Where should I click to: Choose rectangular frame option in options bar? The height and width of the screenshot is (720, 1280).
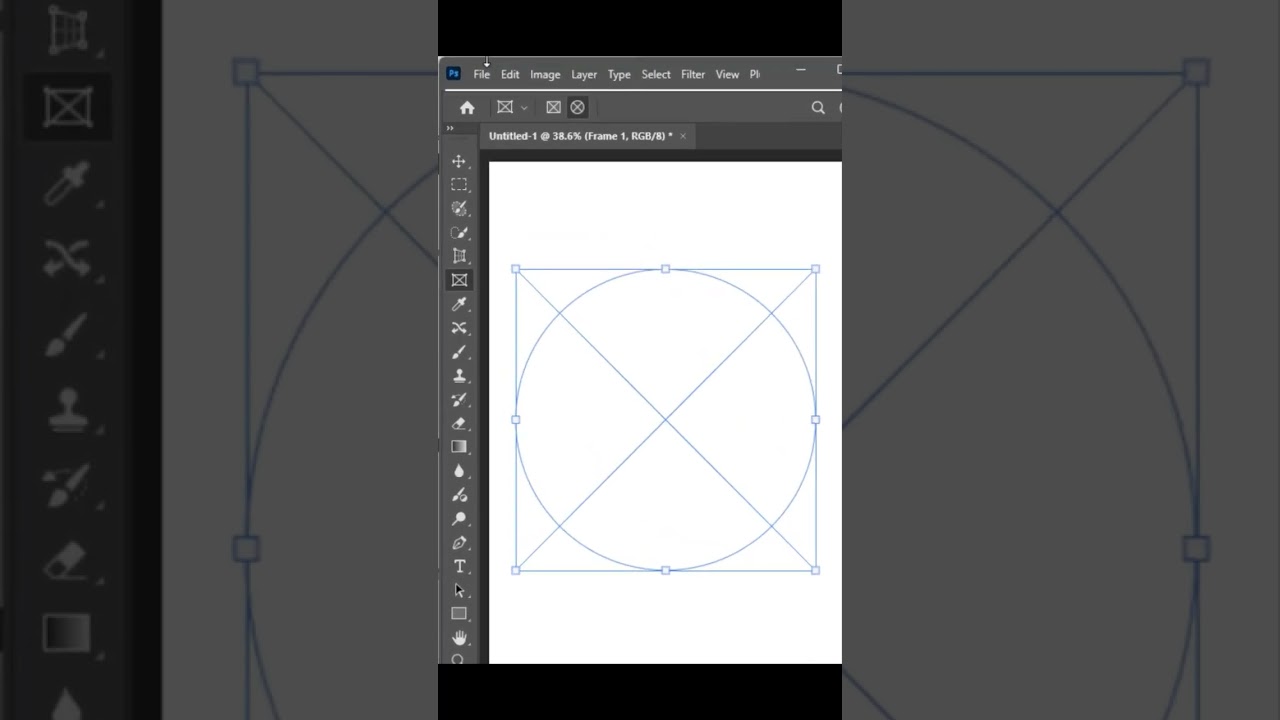553,107
